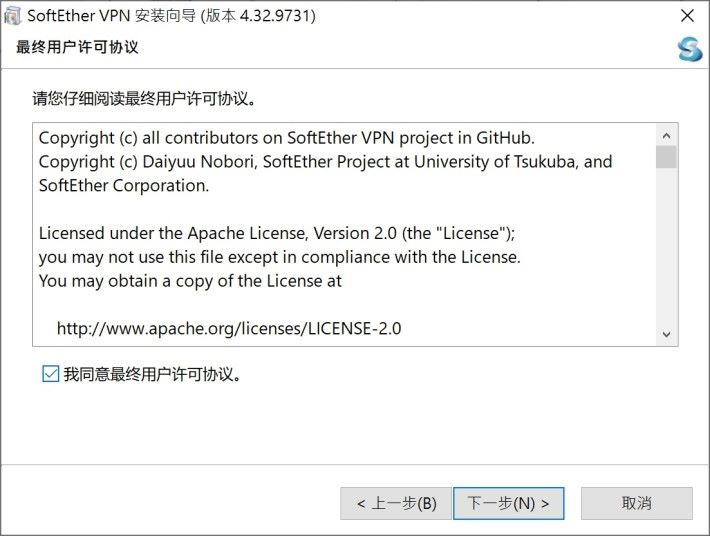The image size is (710, 536).
Task: Click the You may obtain a copy line
Action: (190, 281)
